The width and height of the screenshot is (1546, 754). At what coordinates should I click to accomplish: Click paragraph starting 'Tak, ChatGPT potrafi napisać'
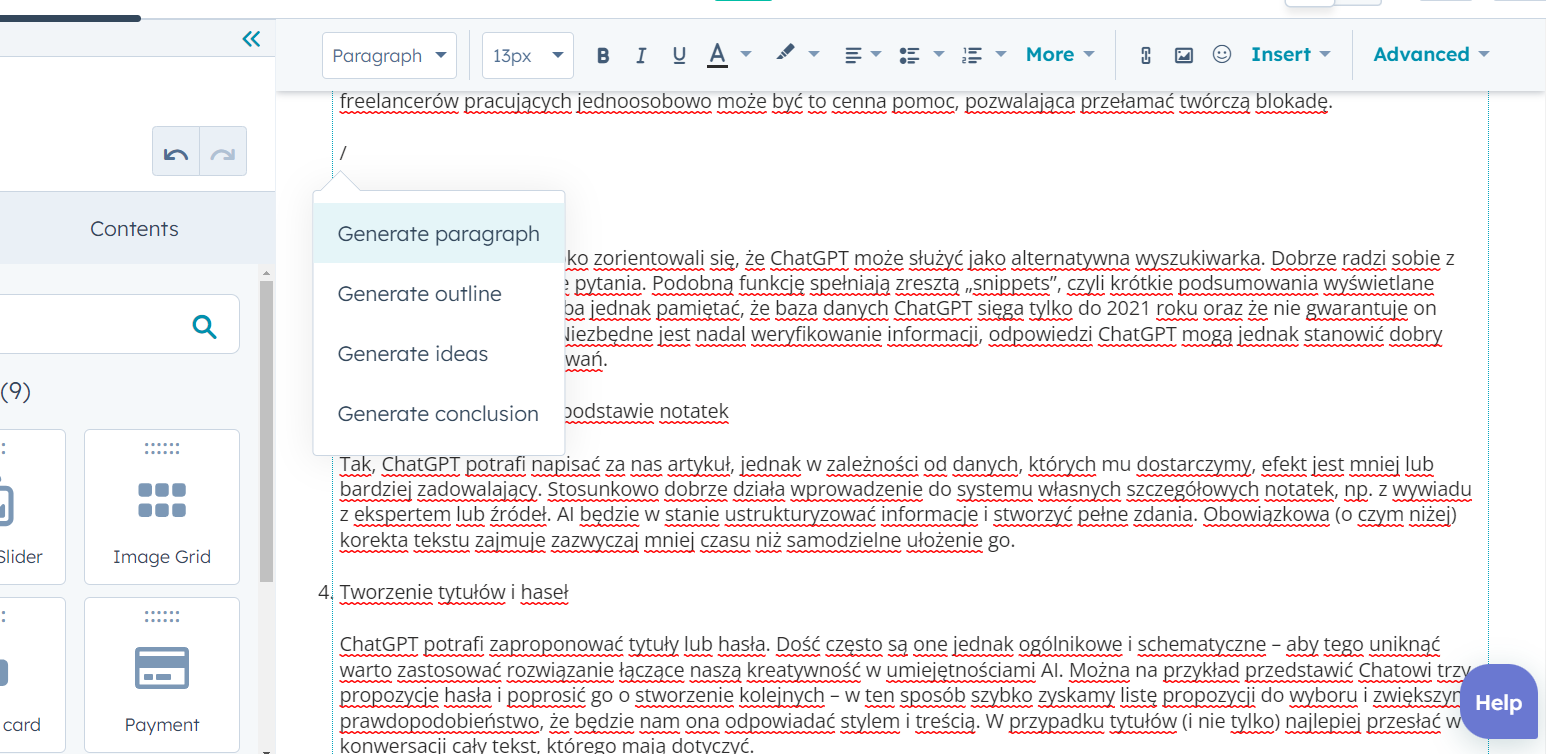coord(905,503)
